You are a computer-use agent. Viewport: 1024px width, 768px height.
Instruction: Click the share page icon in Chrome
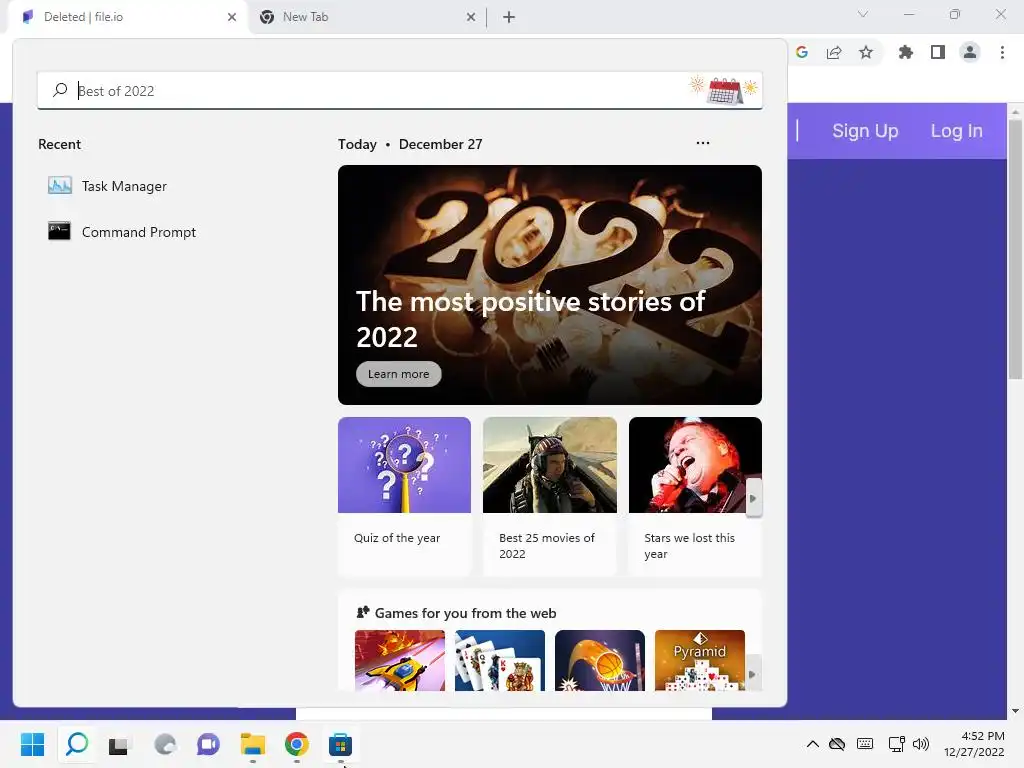click(834, 52)
